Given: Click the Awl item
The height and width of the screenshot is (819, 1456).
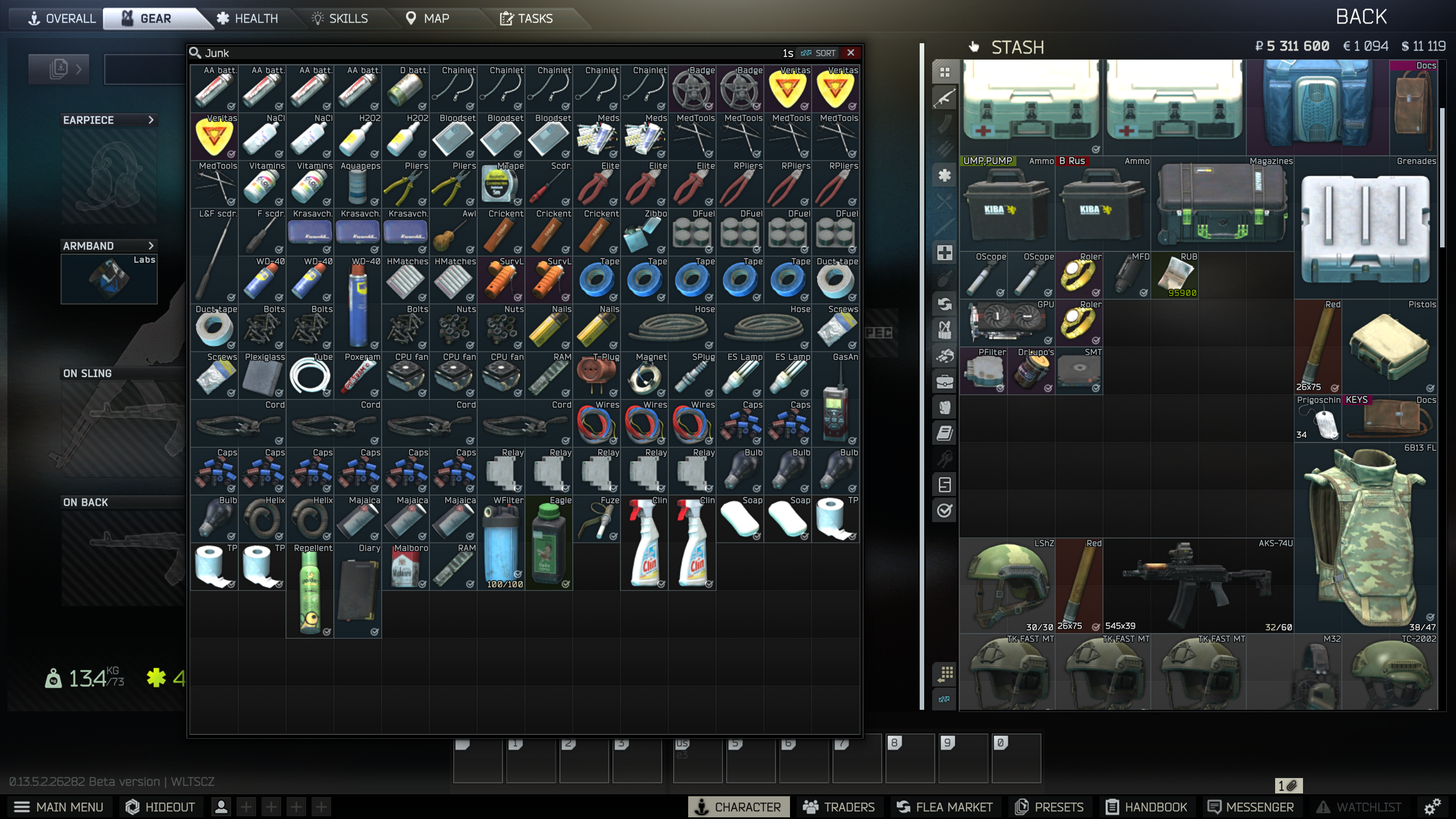Looking at the screenshot, I should [x=453, y=232].
